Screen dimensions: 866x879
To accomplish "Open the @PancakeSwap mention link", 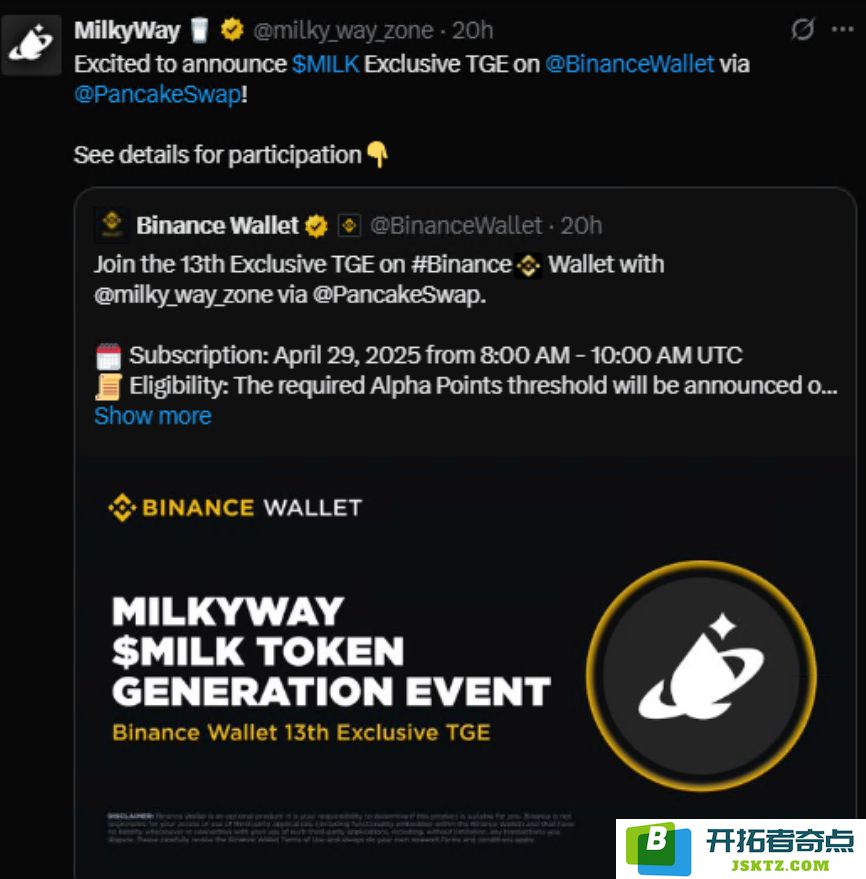I will [158, 94].
